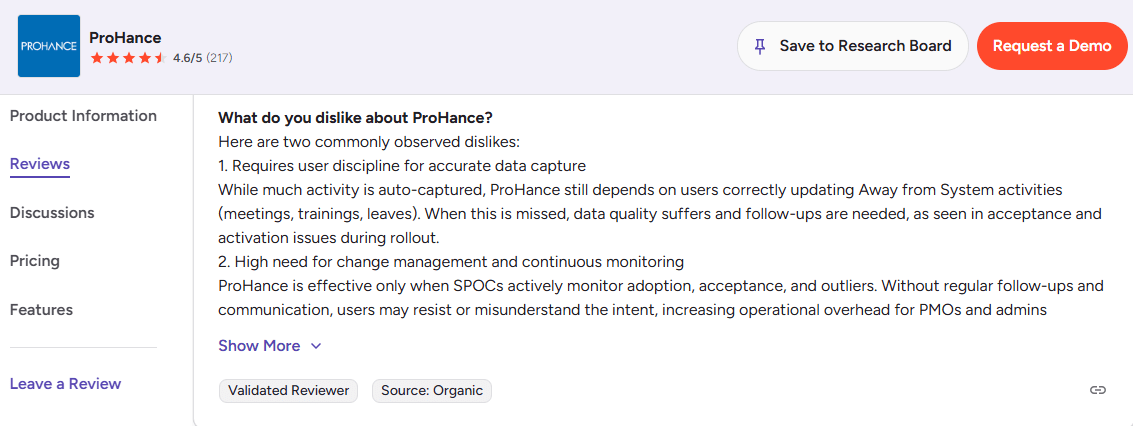Viewport: 1133px width, 426px height.
Task: Click the ProHance logo thumbnail
Action: [x=49, y=46]
